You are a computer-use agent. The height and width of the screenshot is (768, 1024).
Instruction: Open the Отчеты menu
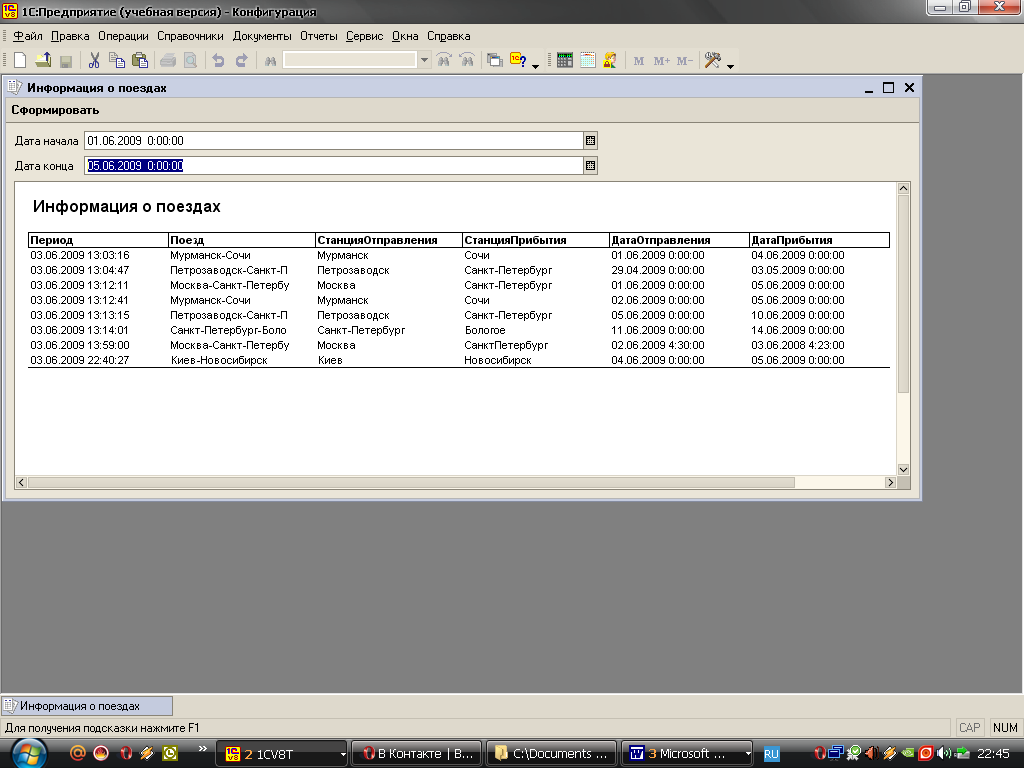[319, 36]
